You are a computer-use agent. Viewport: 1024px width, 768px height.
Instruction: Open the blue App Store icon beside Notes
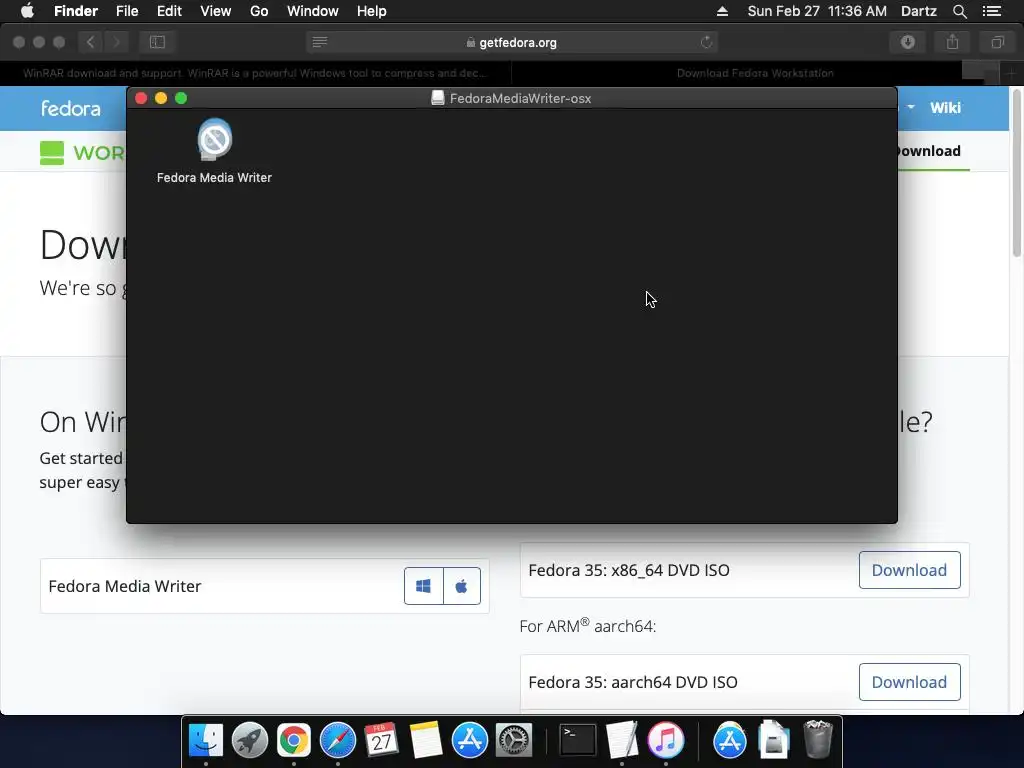[x=470, y=741]
